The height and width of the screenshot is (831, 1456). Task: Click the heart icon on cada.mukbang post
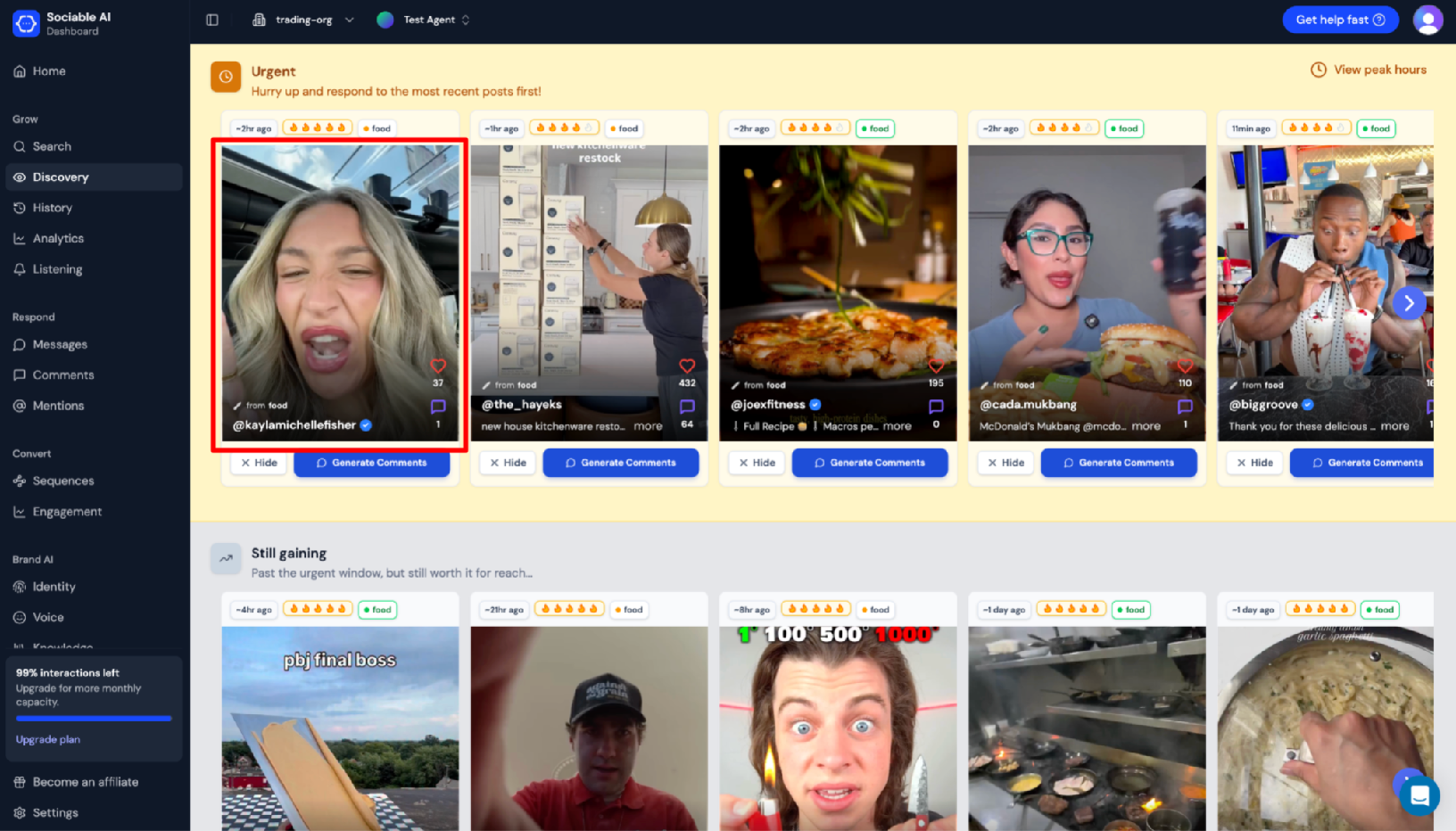point(1185,366)
